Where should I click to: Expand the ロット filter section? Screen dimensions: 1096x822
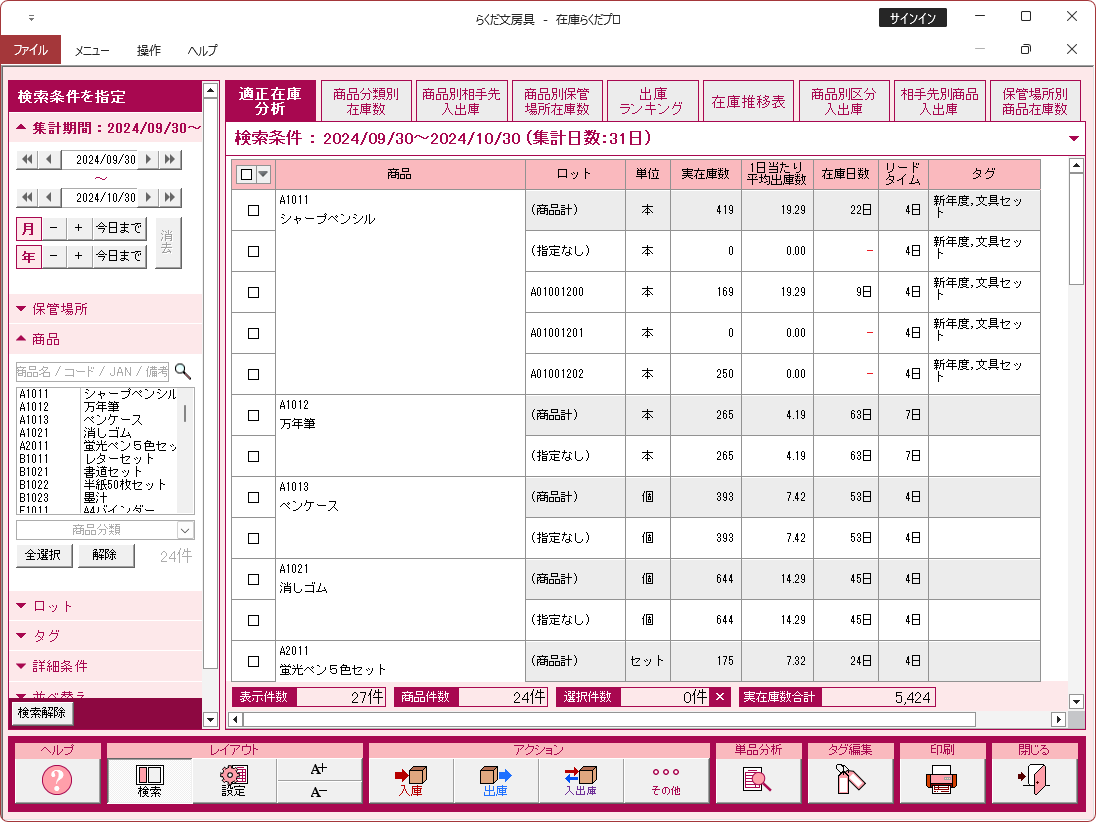pos(48,607)
